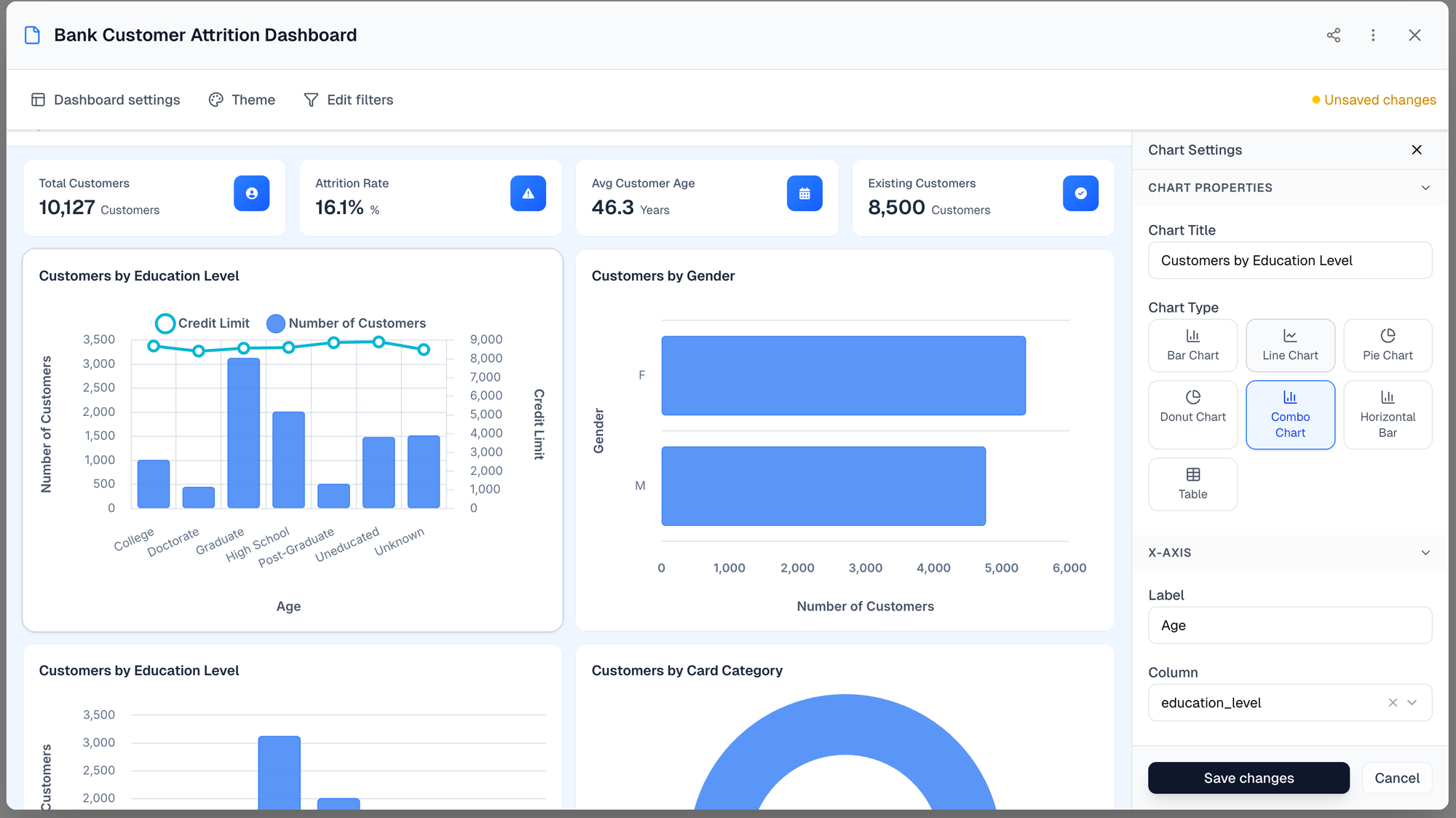Select the Pie Chart type
Viewport: 1456px width, 818px height.
[x=1387, y=345]
